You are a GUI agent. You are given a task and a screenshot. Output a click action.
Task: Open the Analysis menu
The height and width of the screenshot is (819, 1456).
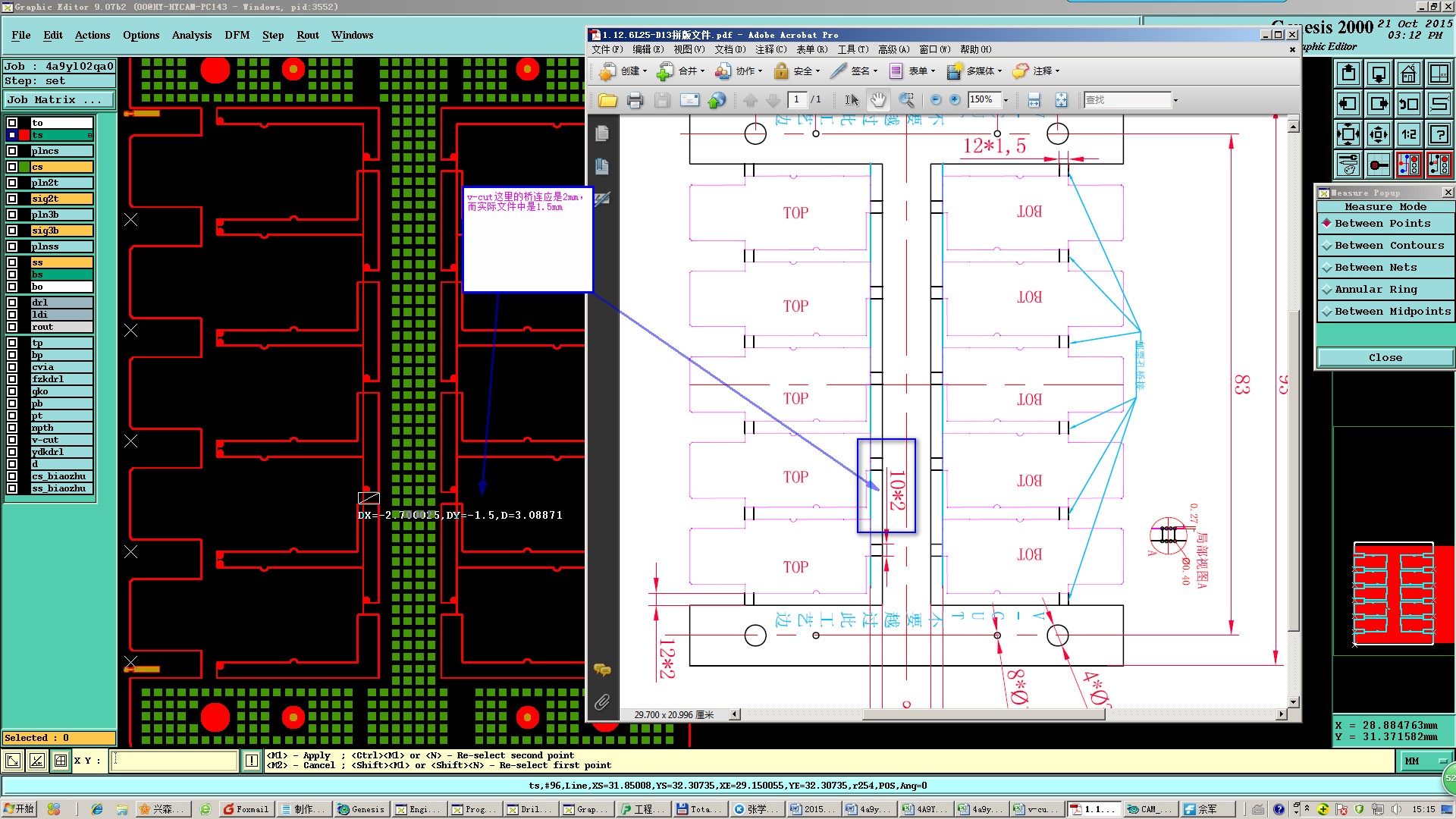pyautogui.click(x=191, y=36)
